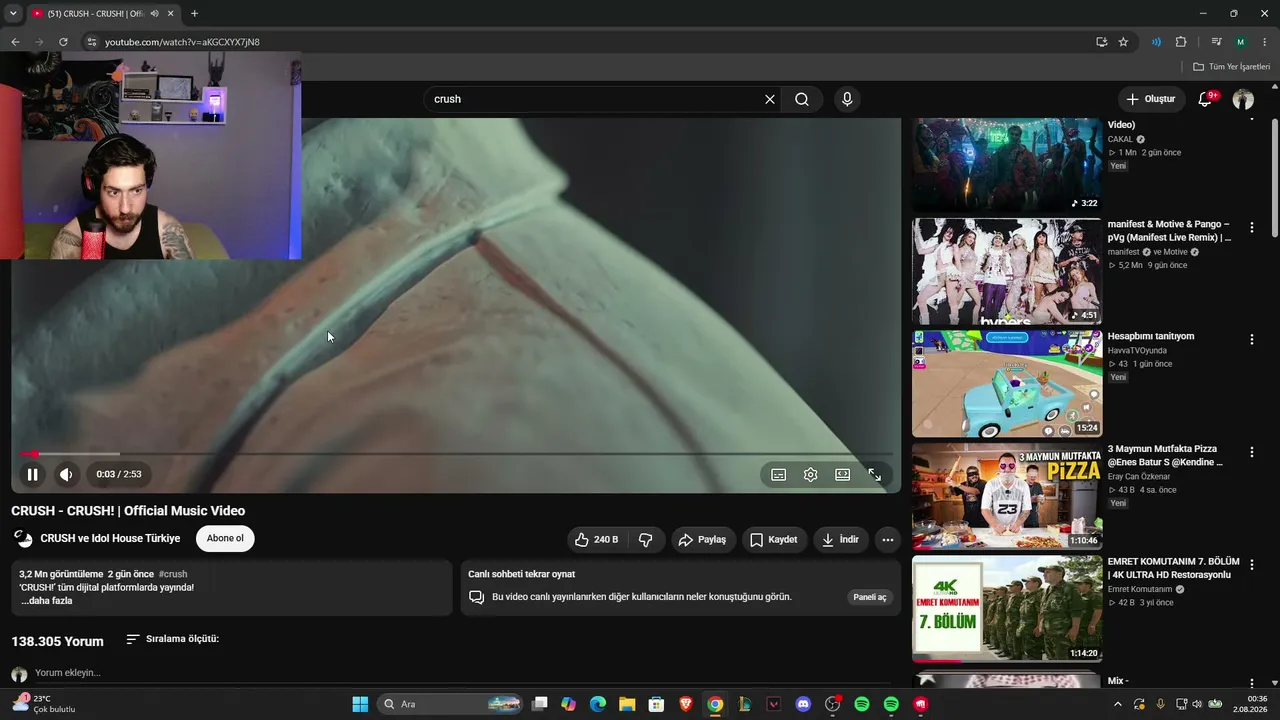Install the app via address bar icon
1280x720 pixels.
pyautogui.click(x=1101, y=42)
